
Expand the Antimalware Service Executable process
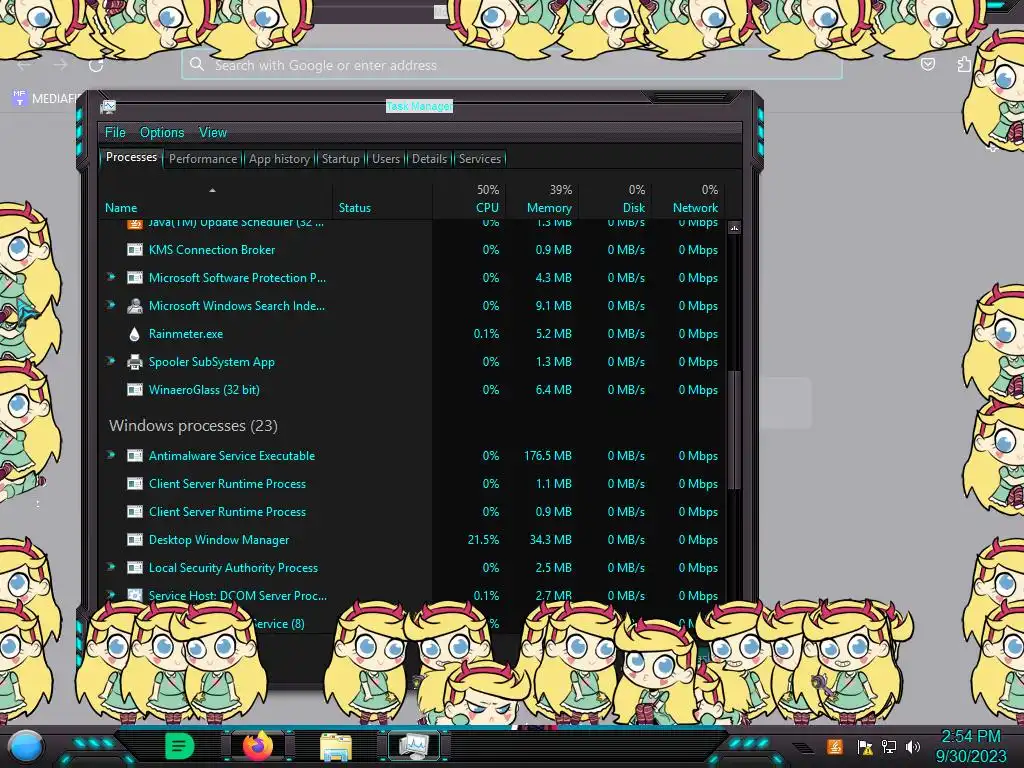111,455
